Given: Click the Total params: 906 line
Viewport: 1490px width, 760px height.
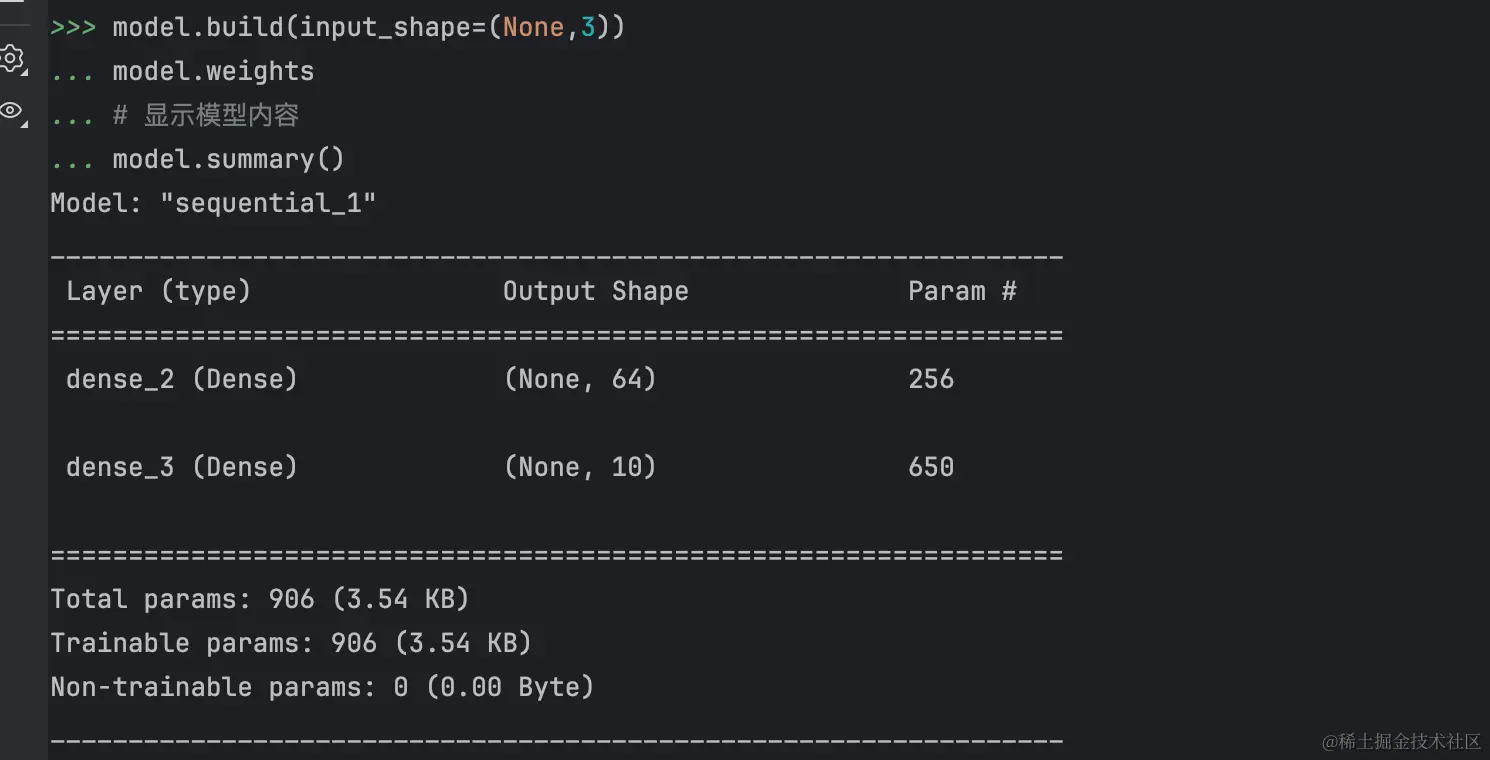Looking at the screenshot, I should (260, 599).
